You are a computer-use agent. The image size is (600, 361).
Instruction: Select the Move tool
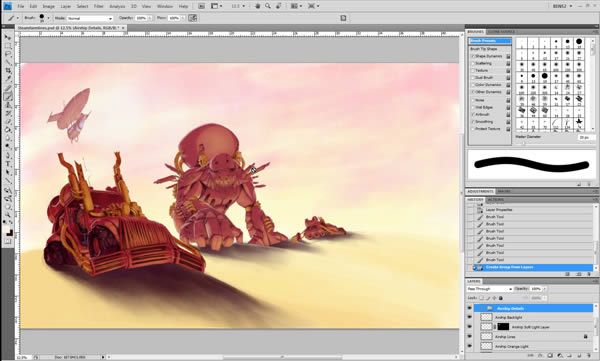click(x=8, y=37)
